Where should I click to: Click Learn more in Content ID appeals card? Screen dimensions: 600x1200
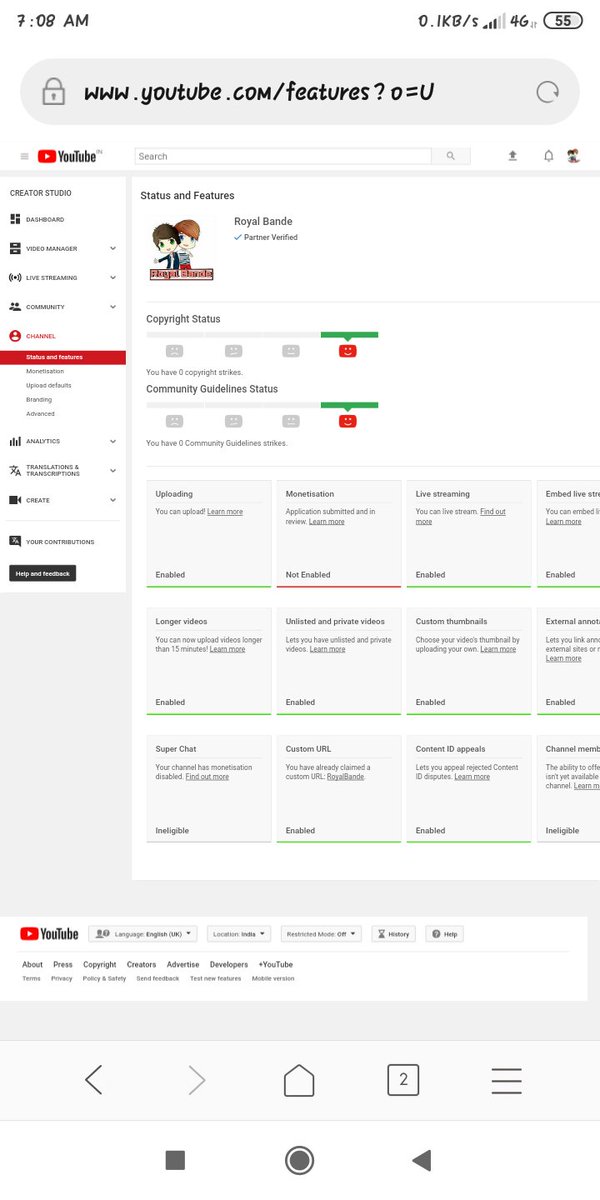pos(472,777)
